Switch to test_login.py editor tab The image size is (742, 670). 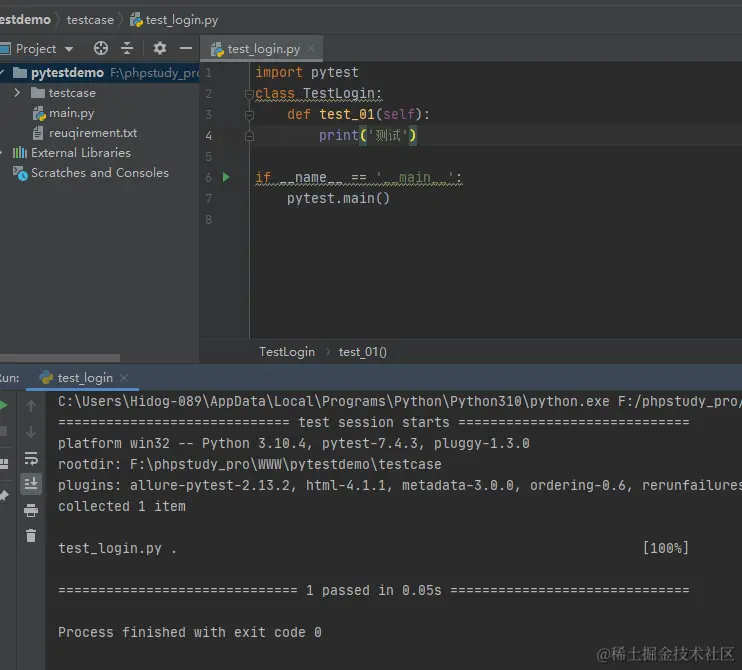tap(262, 48)
